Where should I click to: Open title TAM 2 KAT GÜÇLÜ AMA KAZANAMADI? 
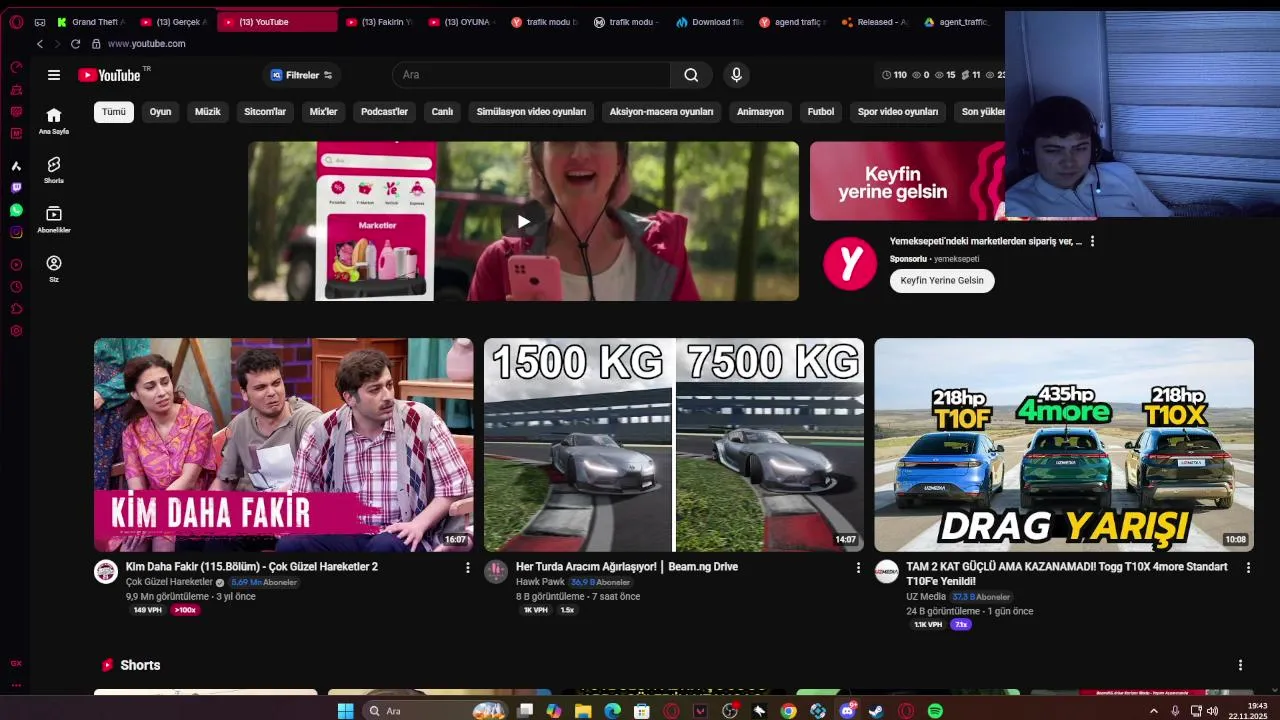coord(1067,574)
